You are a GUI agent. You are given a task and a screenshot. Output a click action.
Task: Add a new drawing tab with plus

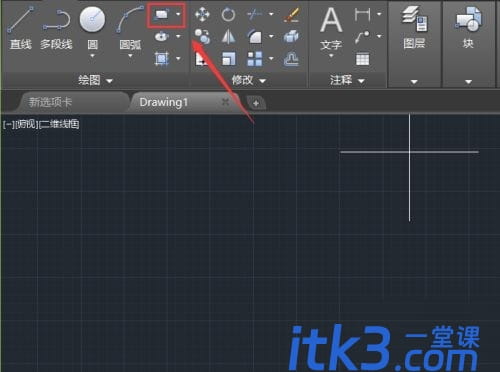(256, 103)
